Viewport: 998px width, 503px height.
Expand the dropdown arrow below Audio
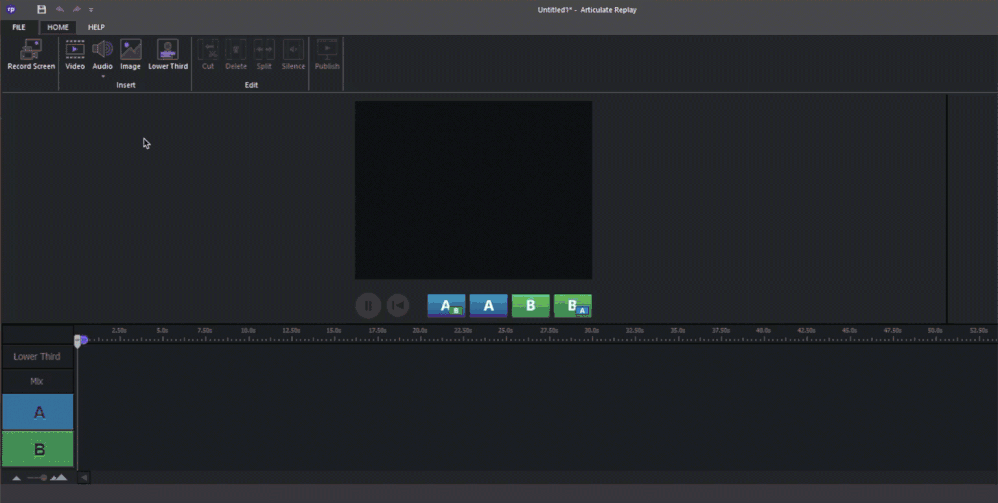pos(102,76)
